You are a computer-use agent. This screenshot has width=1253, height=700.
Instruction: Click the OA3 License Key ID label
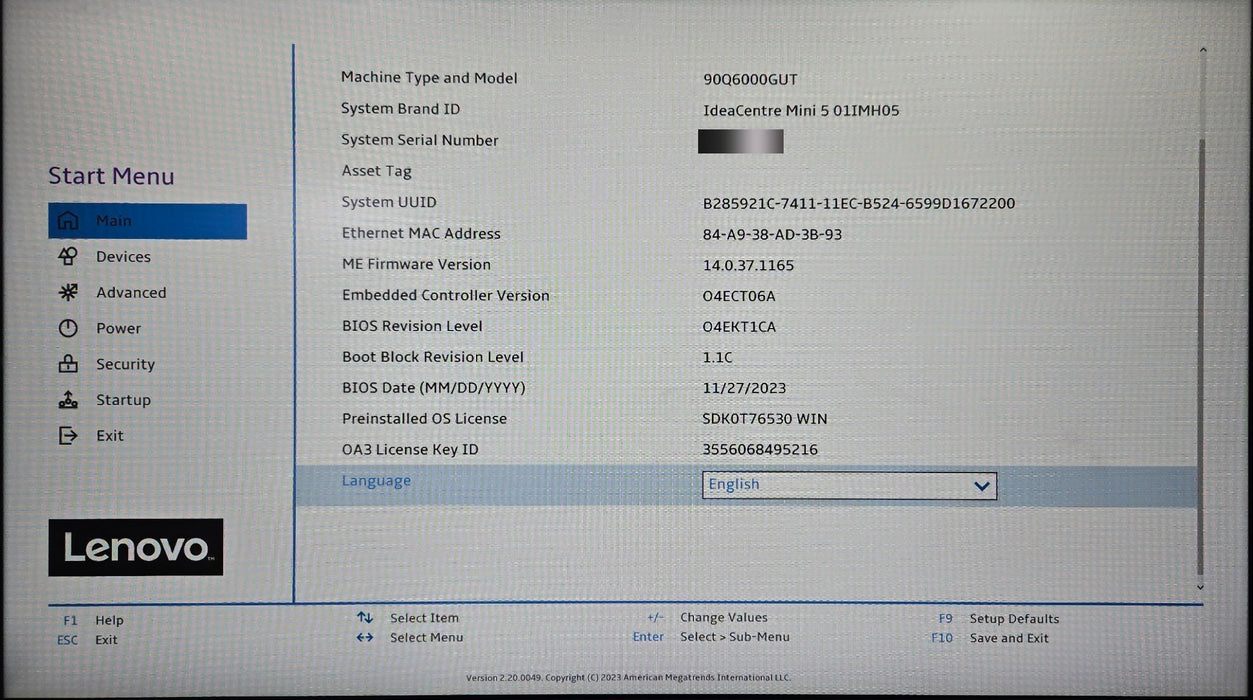click(x=410, y=450)
